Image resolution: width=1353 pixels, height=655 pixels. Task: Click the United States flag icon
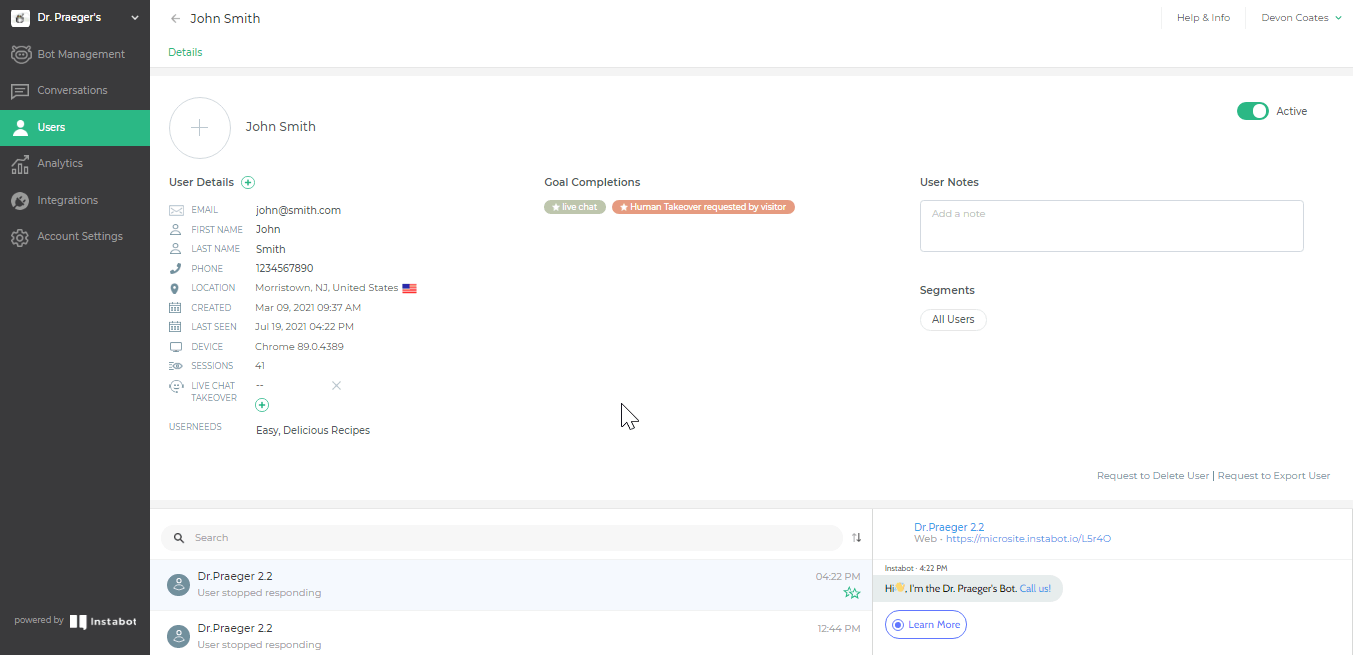pos(409,288)
